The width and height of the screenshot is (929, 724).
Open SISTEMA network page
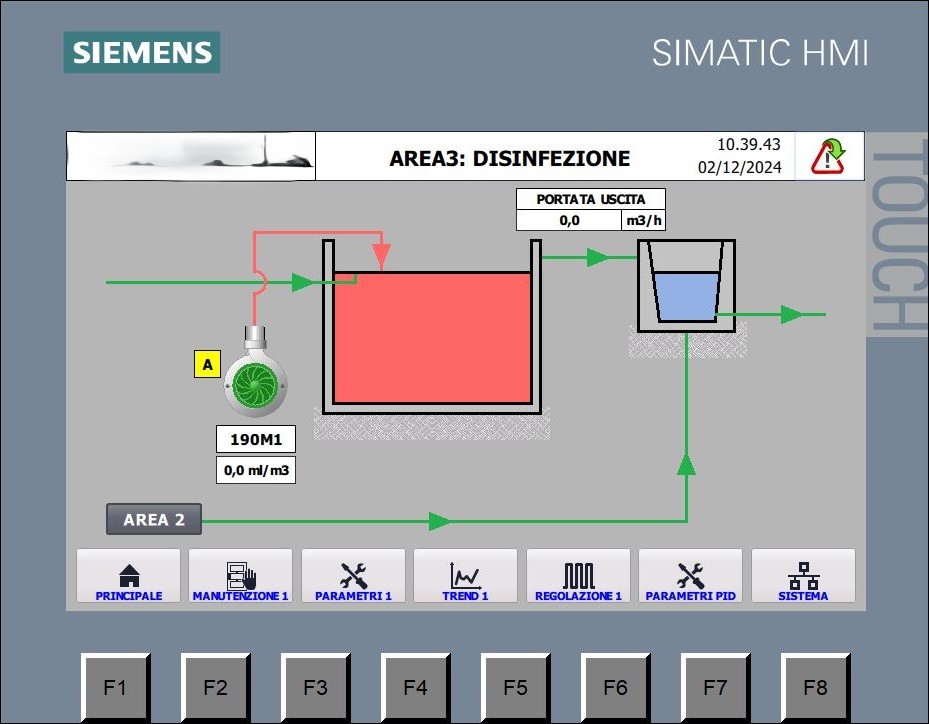click(x=803, y=576)
